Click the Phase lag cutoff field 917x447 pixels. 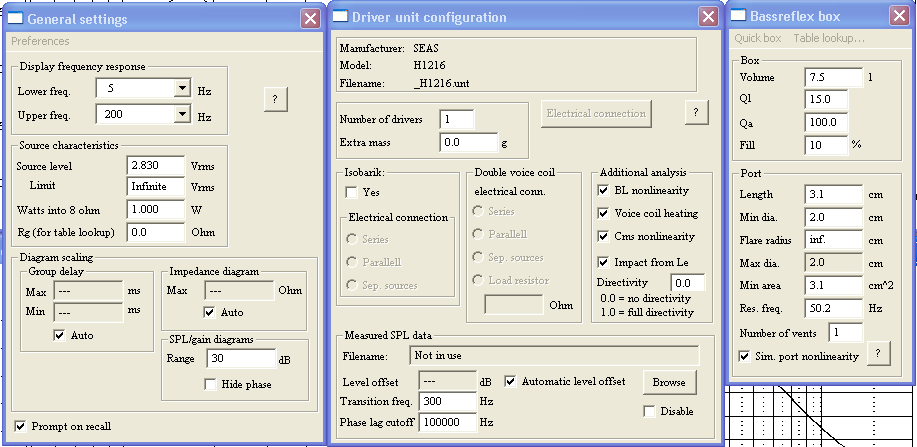pos(447,422)
